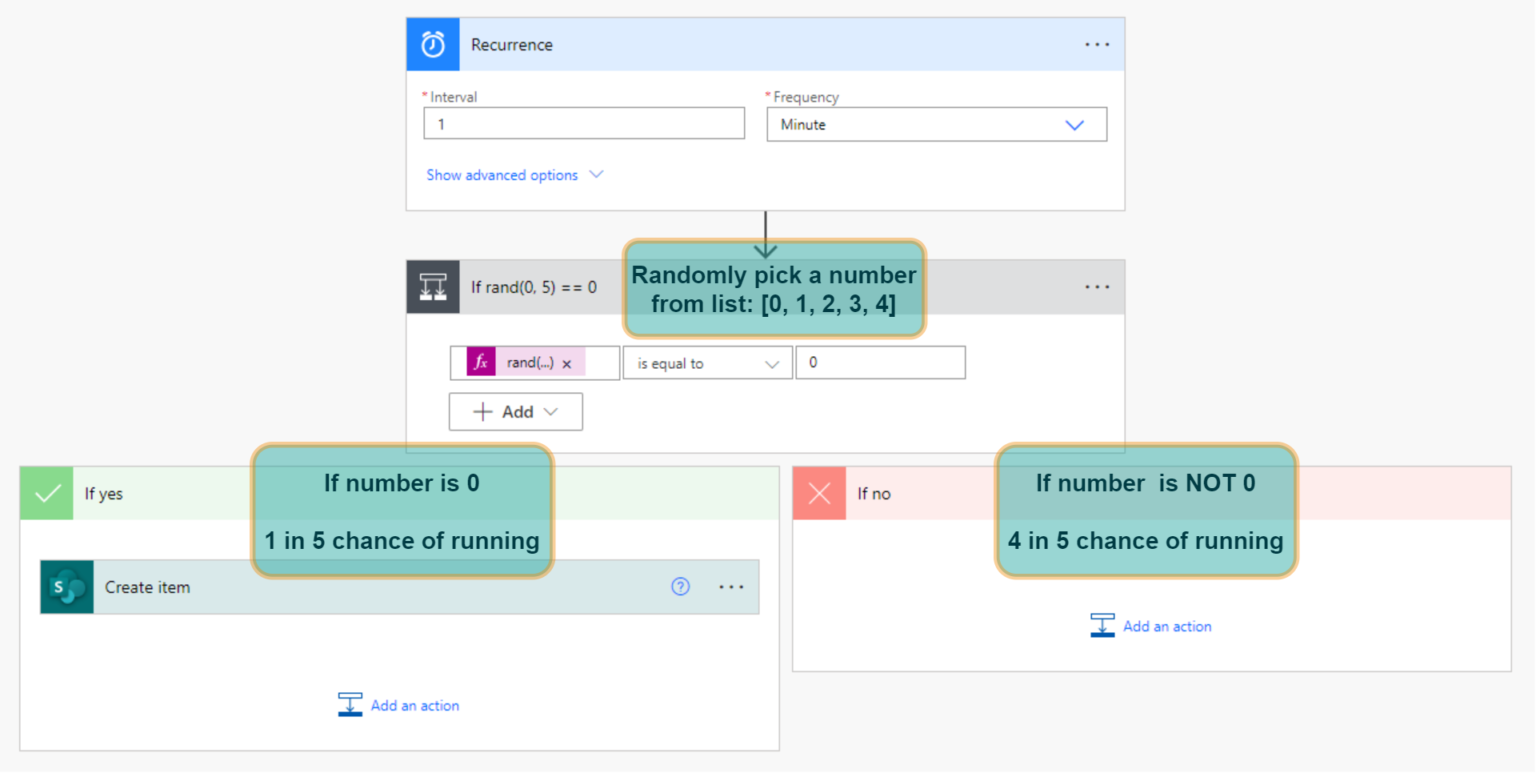Screen dimensions: 1536x773
Task: Click the red X If no icon
Action: point(819,493)
